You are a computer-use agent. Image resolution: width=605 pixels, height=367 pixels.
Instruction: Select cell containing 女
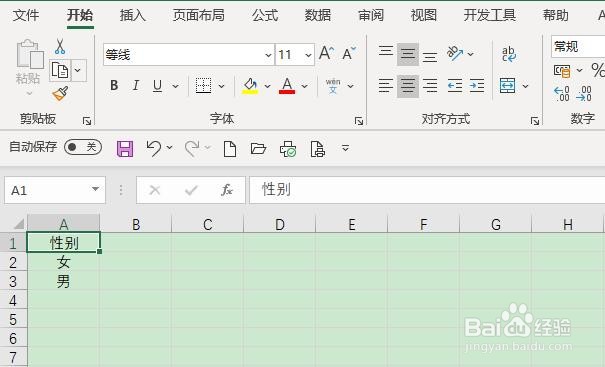point(63,262)
